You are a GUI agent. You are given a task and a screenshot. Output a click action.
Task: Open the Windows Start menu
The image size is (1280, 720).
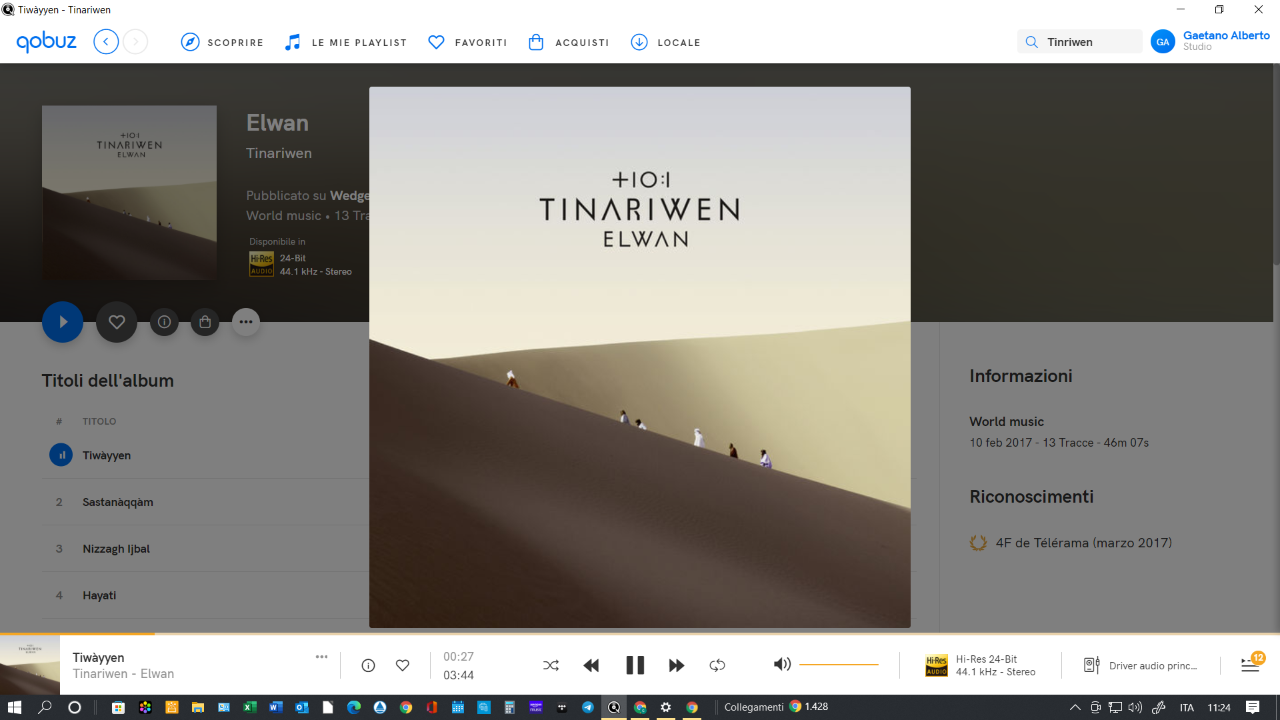point(16,707)
